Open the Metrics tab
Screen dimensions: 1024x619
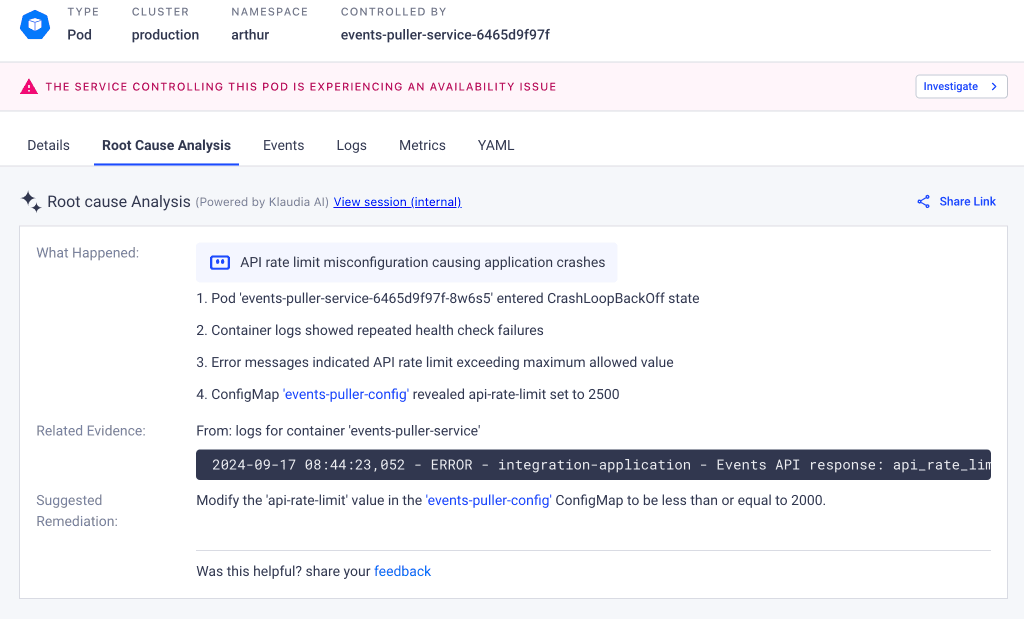click(x=421, y=145)
